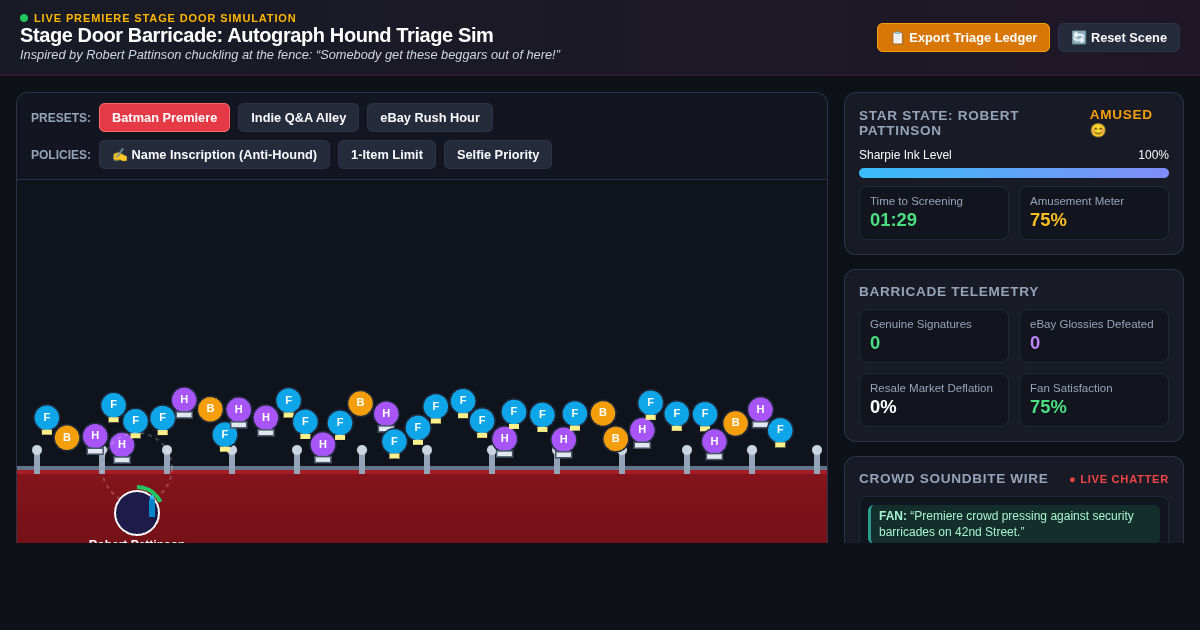Click the Amusement Meter 75% value
1200x630 pixels.
point(1048,220)
